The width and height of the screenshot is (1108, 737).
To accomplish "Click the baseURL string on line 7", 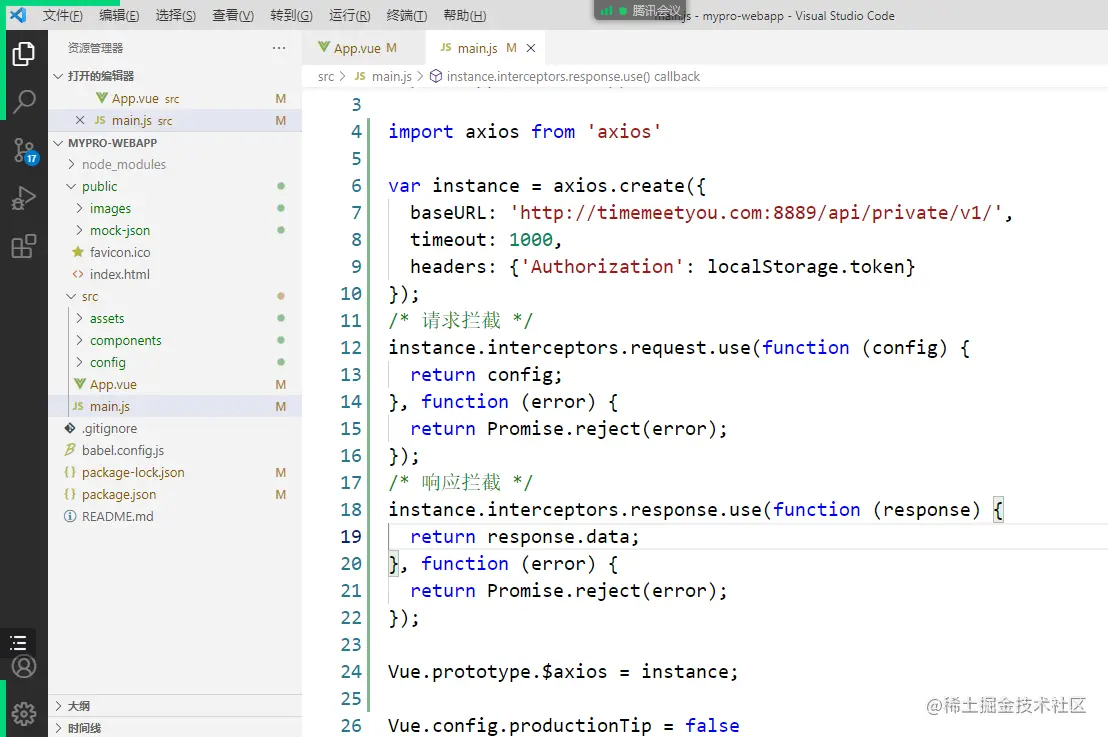I will [x=755, y=213].
